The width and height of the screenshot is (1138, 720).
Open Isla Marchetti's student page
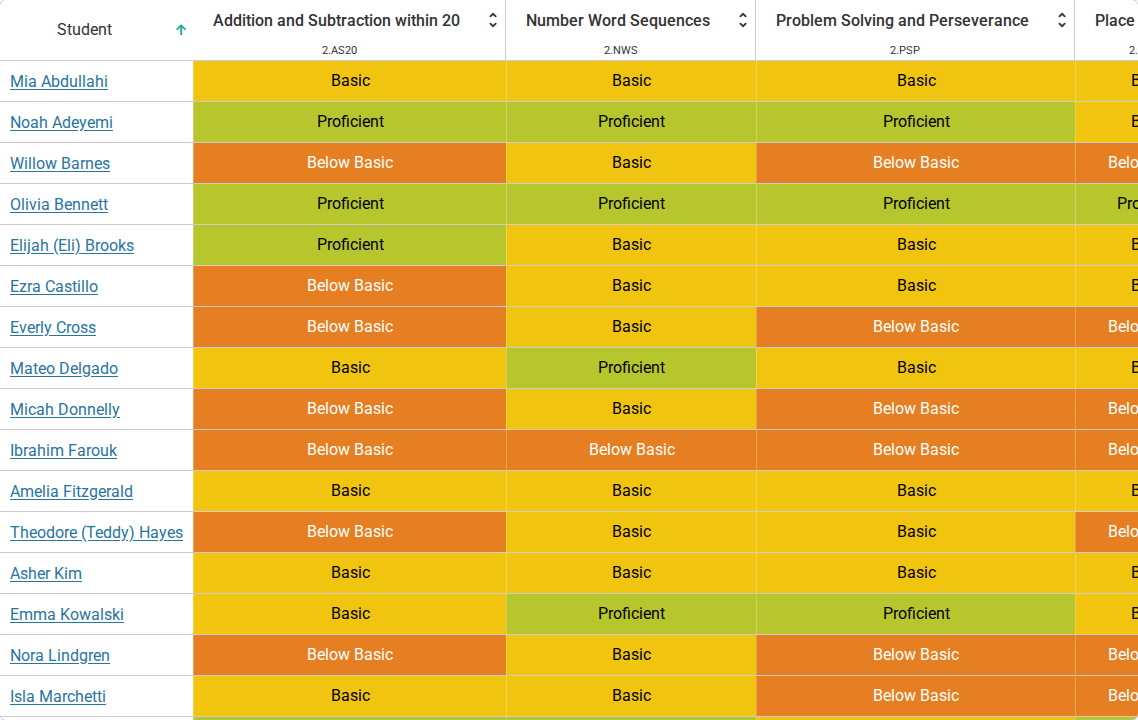58,697
